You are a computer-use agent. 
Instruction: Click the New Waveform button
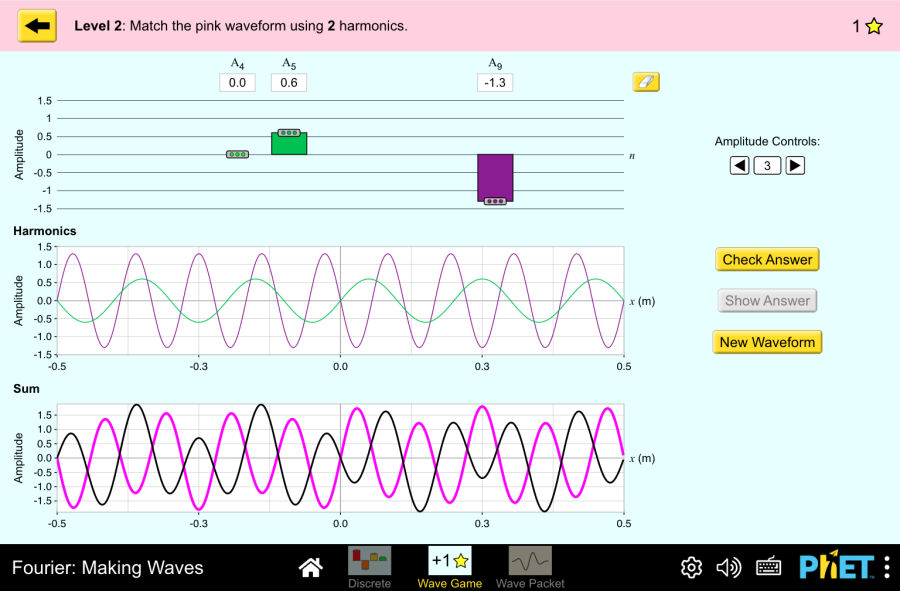point(767,342)
